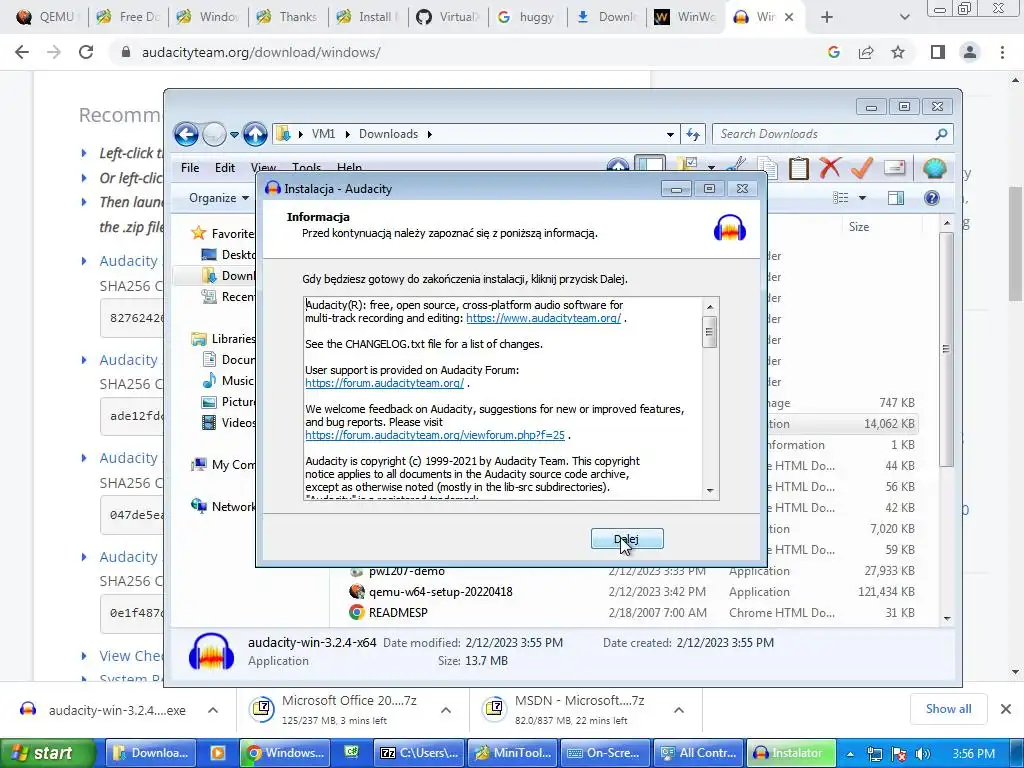Viewport: 1024px width, 768px height.
Task: Toggle the Chrome side panel icon
Action: (x=938, y=52)
